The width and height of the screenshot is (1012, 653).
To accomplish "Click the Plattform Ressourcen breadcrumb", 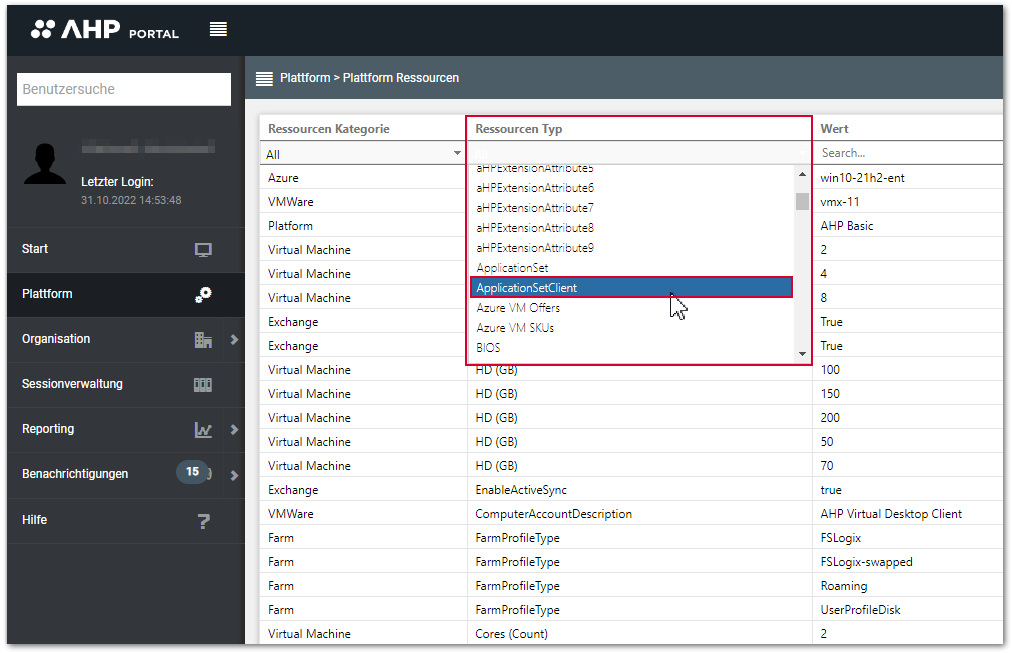I will point(401,78).
